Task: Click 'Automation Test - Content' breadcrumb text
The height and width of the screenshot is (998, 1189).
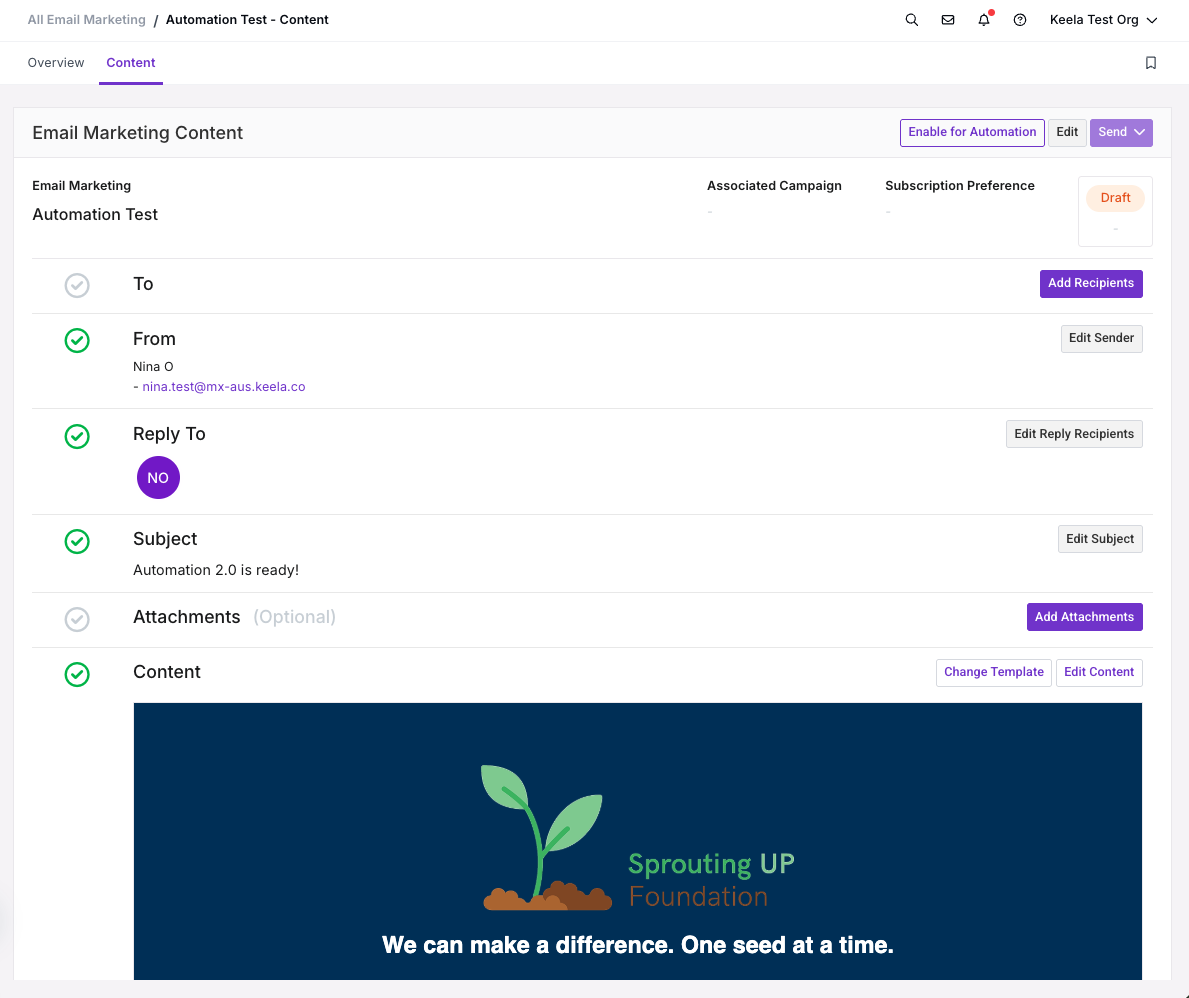Action: pyautogui.click(x=247, y=20)
